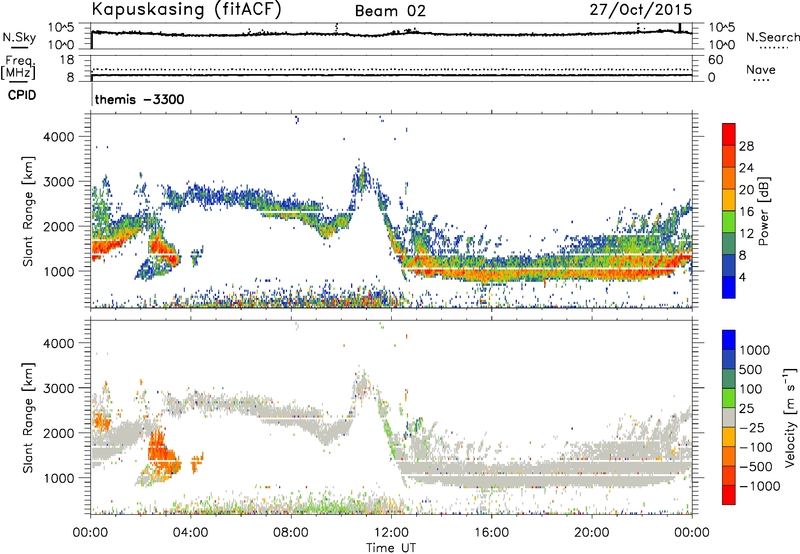Click the '04:00' time axis label
Viewport: 800px width, 554px height.
[x=190, y=532]
